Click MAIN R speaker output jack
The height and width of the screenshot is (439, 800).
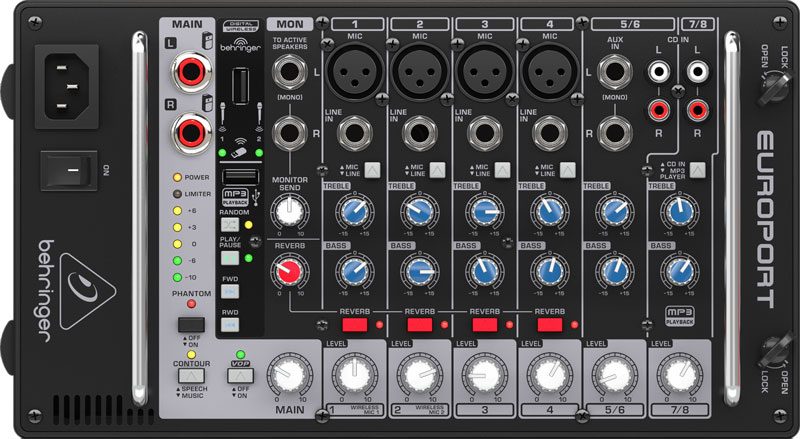click(x=191, y=133)
